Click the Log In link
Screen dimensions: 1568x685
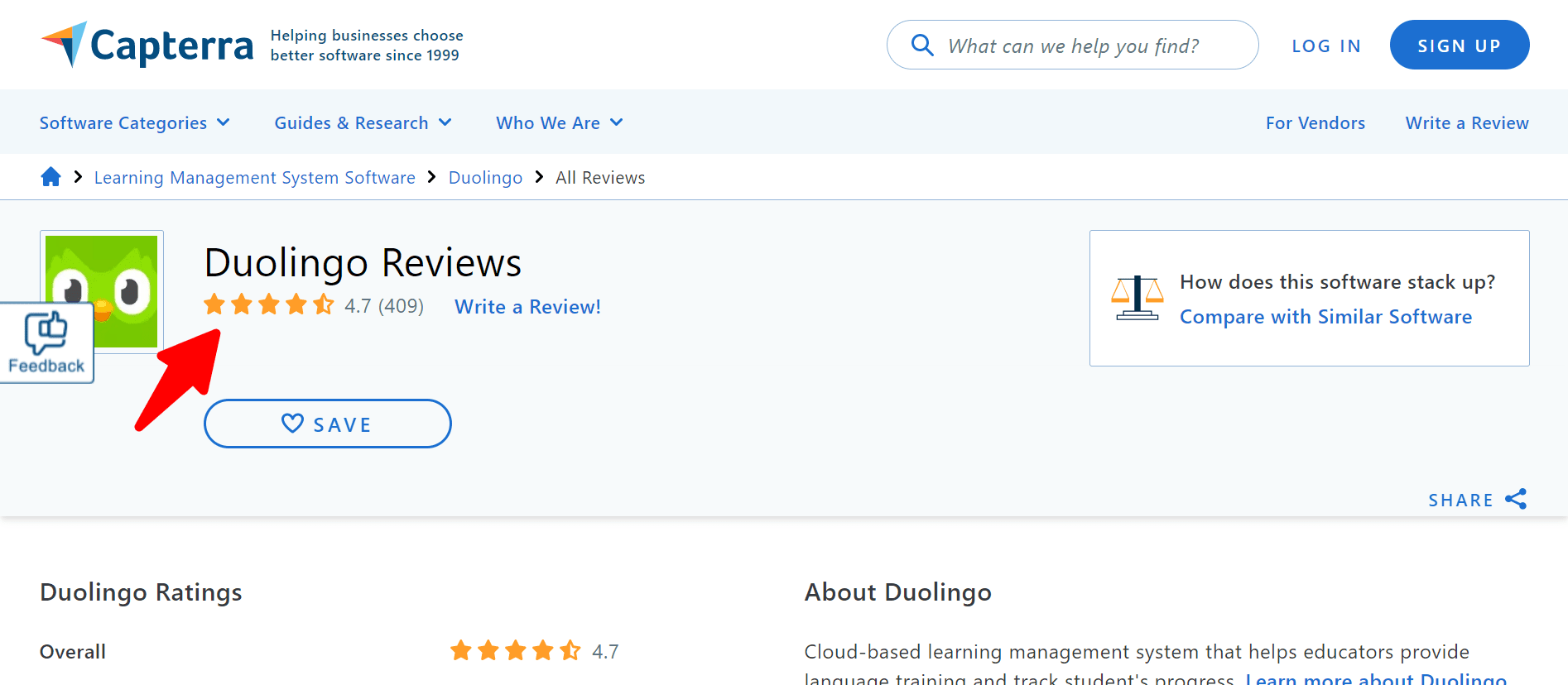pyautogui.click(x=1326, y=46)
